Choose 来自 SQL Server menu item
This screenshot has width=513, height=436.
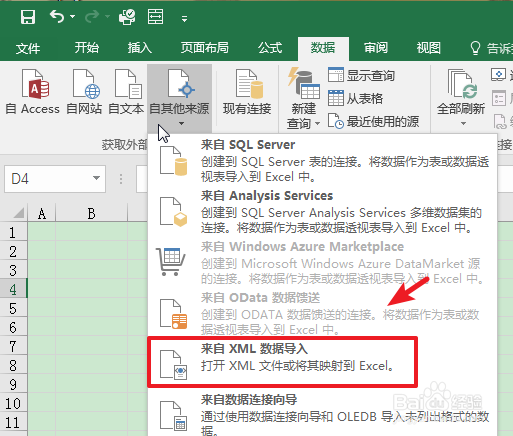(x=322, y=160)
